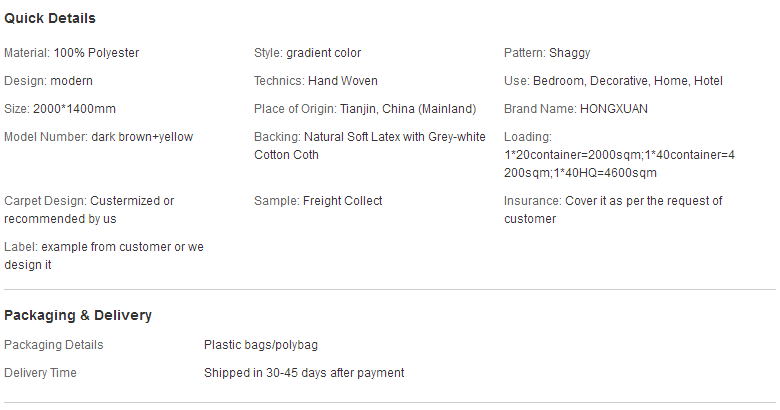Click the Plastic bags/polybag packaging value

(x=261, y=345)
